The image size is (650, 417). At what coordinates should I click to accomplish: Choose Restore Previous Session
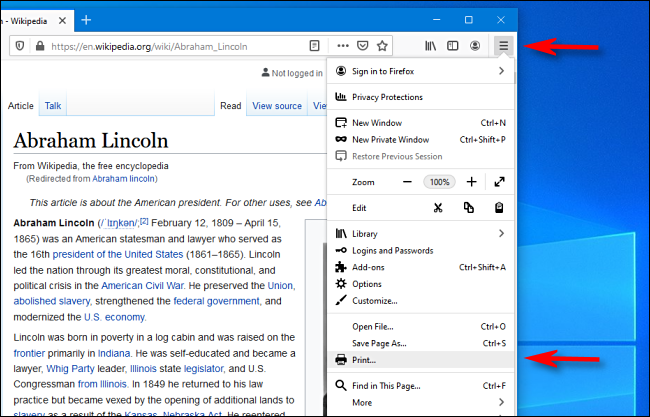421,156
